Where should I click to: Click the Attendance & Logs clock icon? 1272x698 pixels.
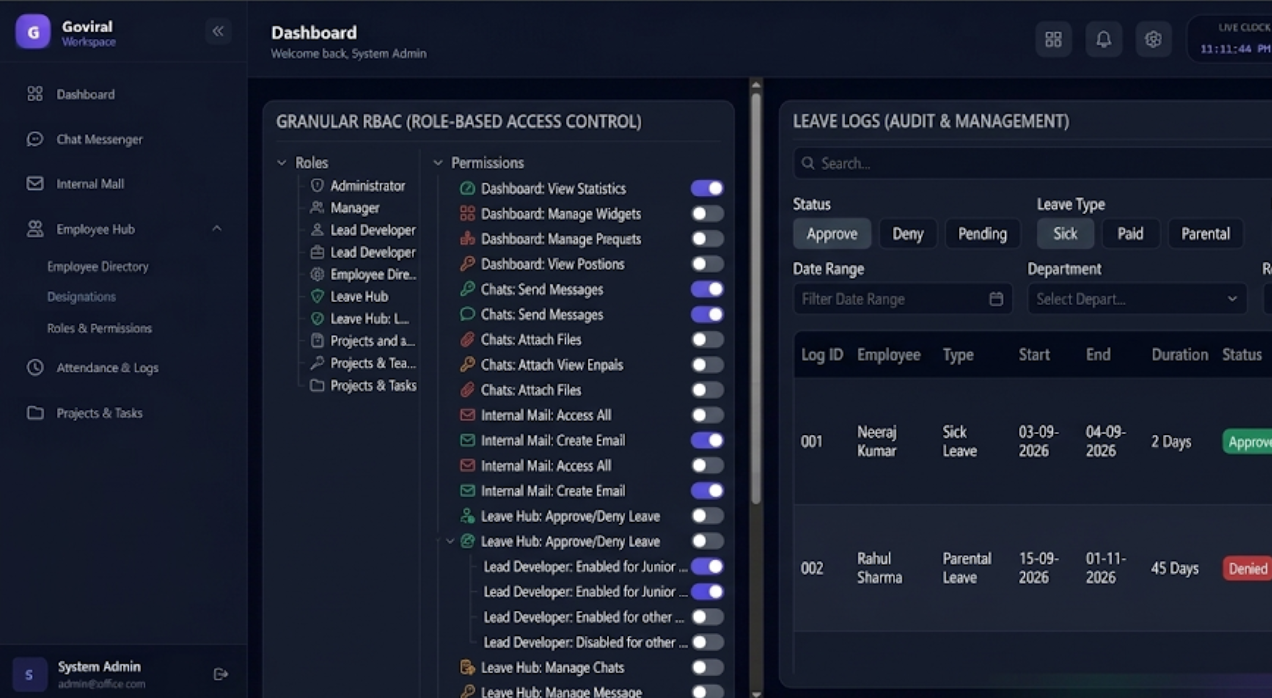click(35, 368)
